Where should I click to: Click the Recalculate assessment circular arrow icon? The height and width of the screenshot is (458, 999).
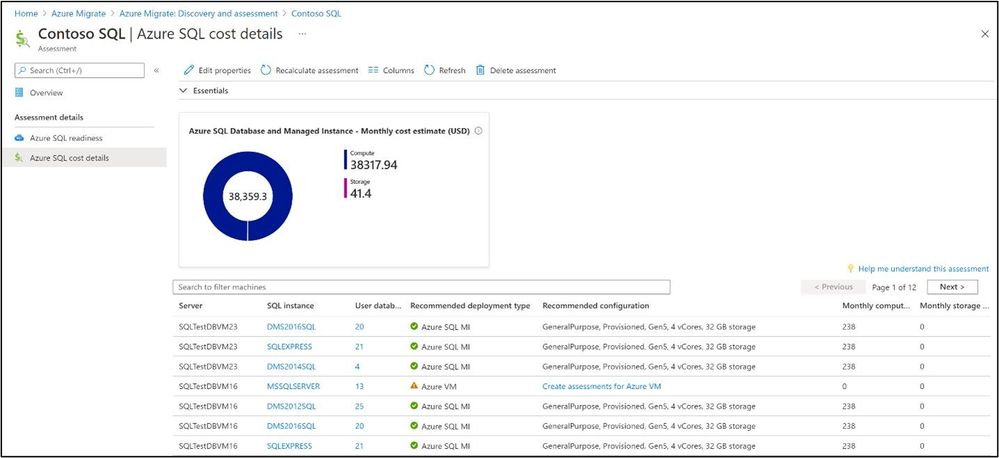266,70
